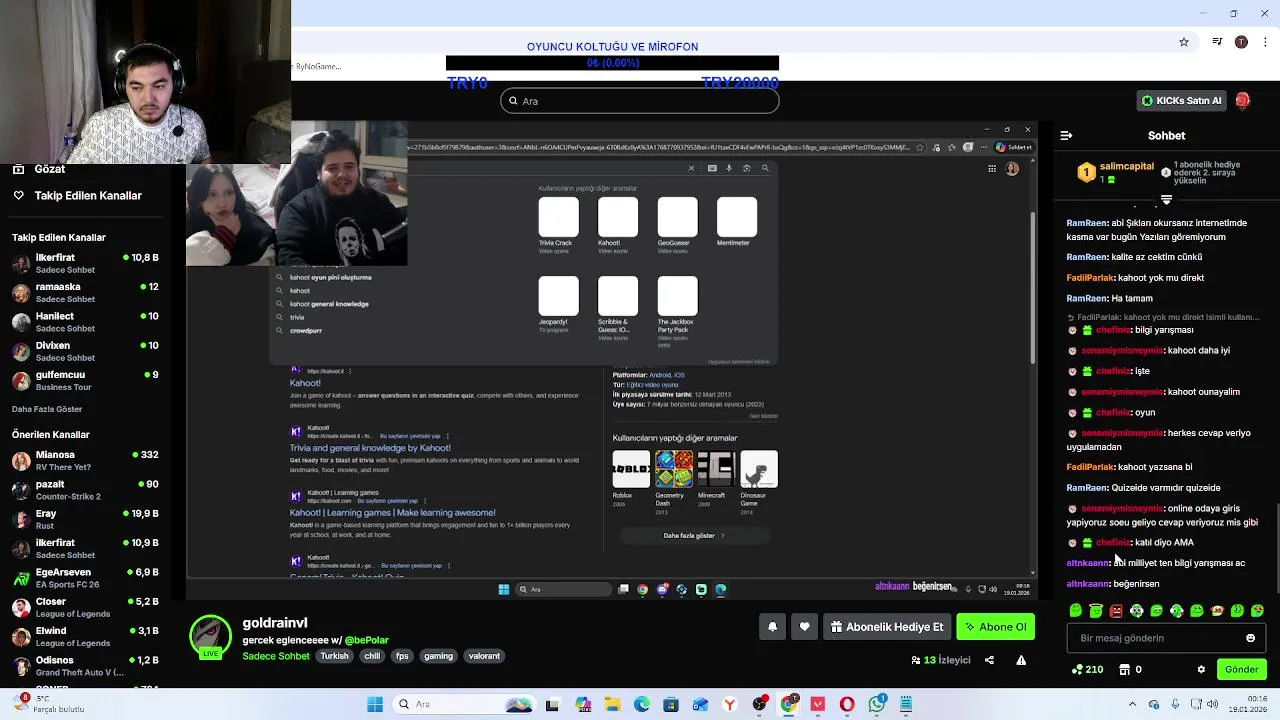Click the 13 İzleyici viewer count
This screenshot has height=720, width=1280.
coord(940,660)
